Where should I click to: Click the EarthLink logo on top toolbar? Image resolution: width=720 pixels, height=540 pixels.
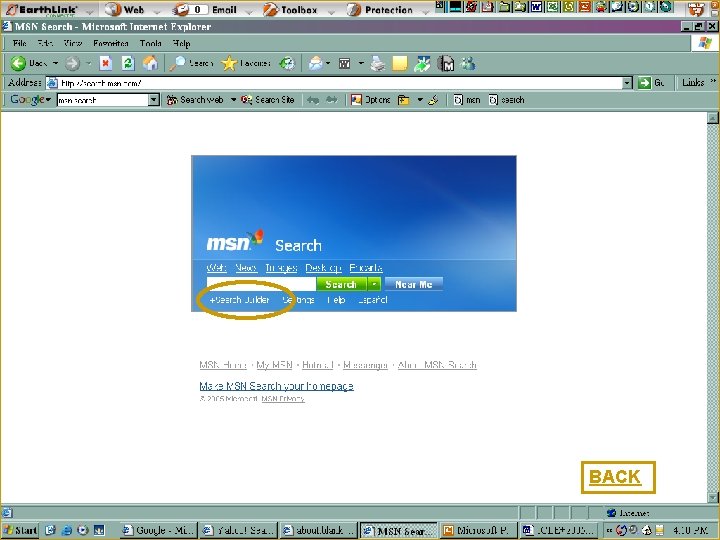pos(42,10)
